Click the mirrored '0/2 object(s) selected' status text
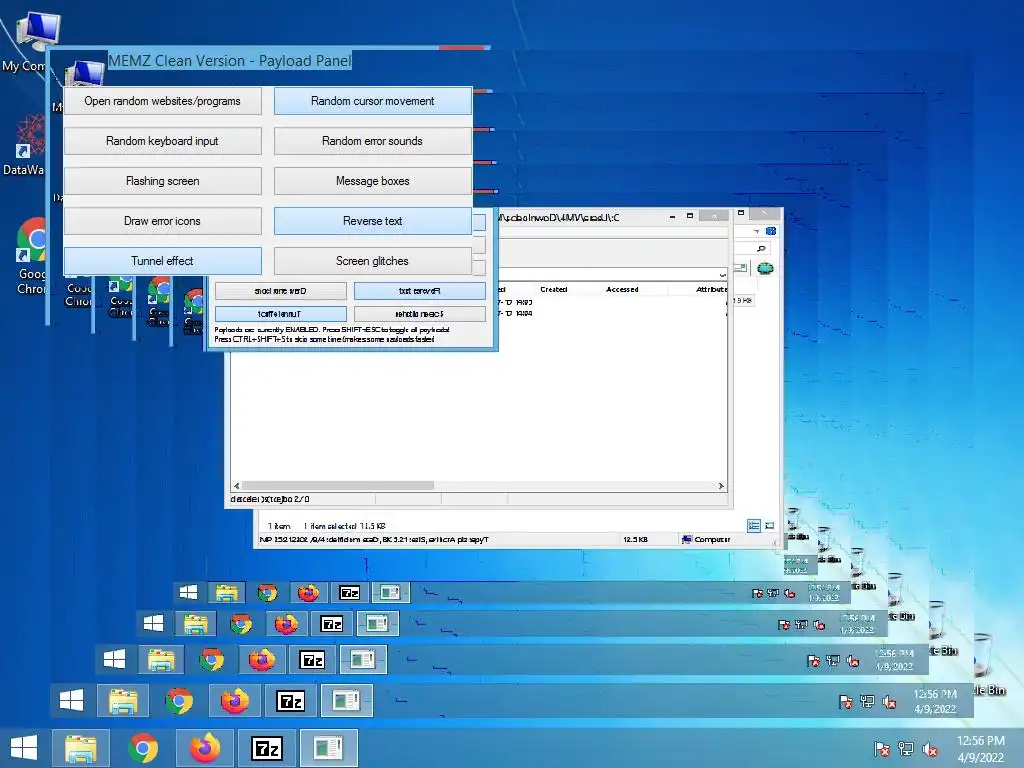1024x768 pixels. tap(270, 499)
